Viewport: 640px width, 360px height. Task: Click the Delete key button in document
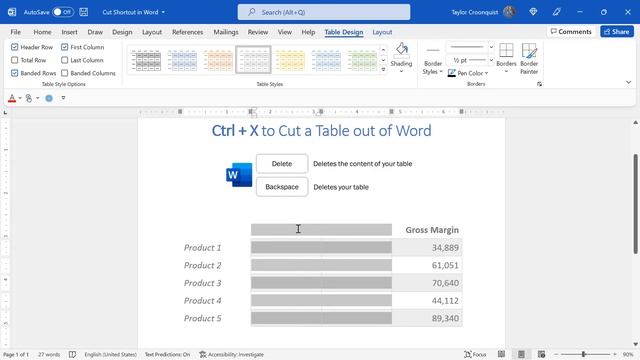coord(282,164)
